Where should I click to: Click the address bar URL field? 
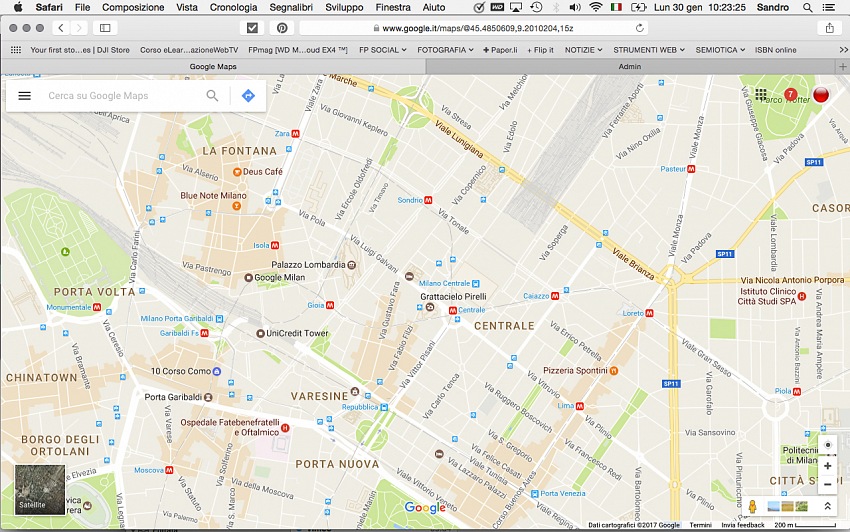click(x=473, y=28)
